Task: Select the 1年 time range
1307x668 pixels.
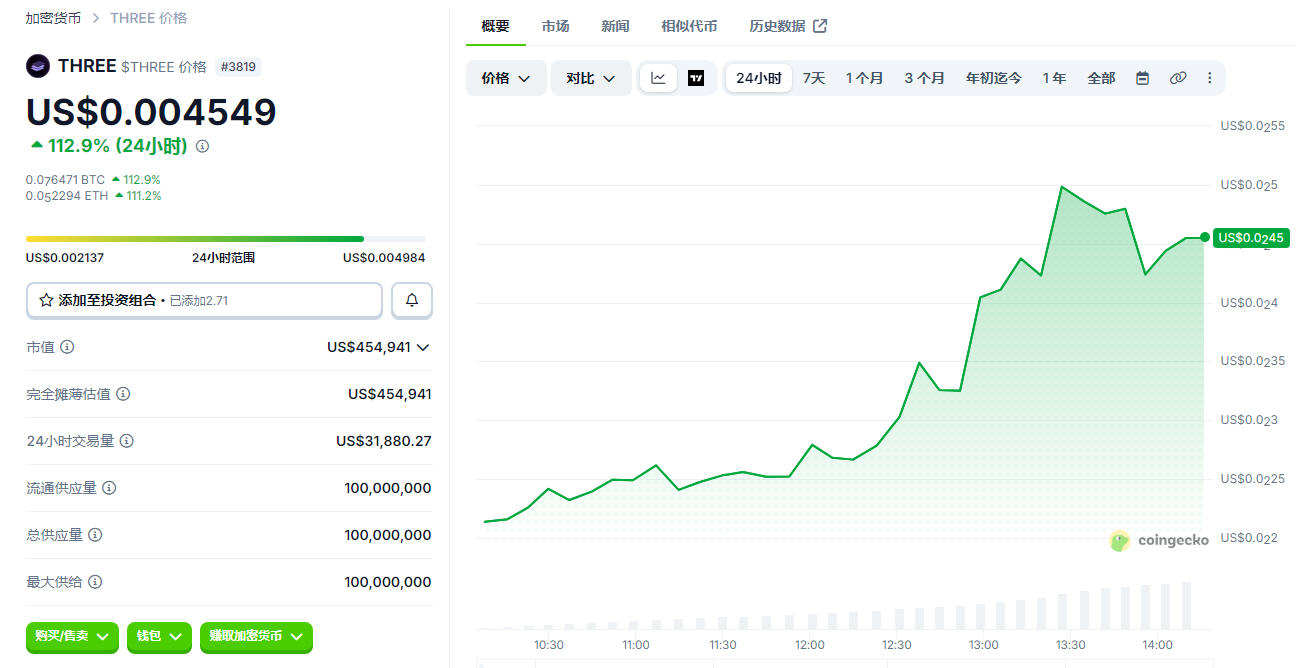Action: [x=1054, y=78]
